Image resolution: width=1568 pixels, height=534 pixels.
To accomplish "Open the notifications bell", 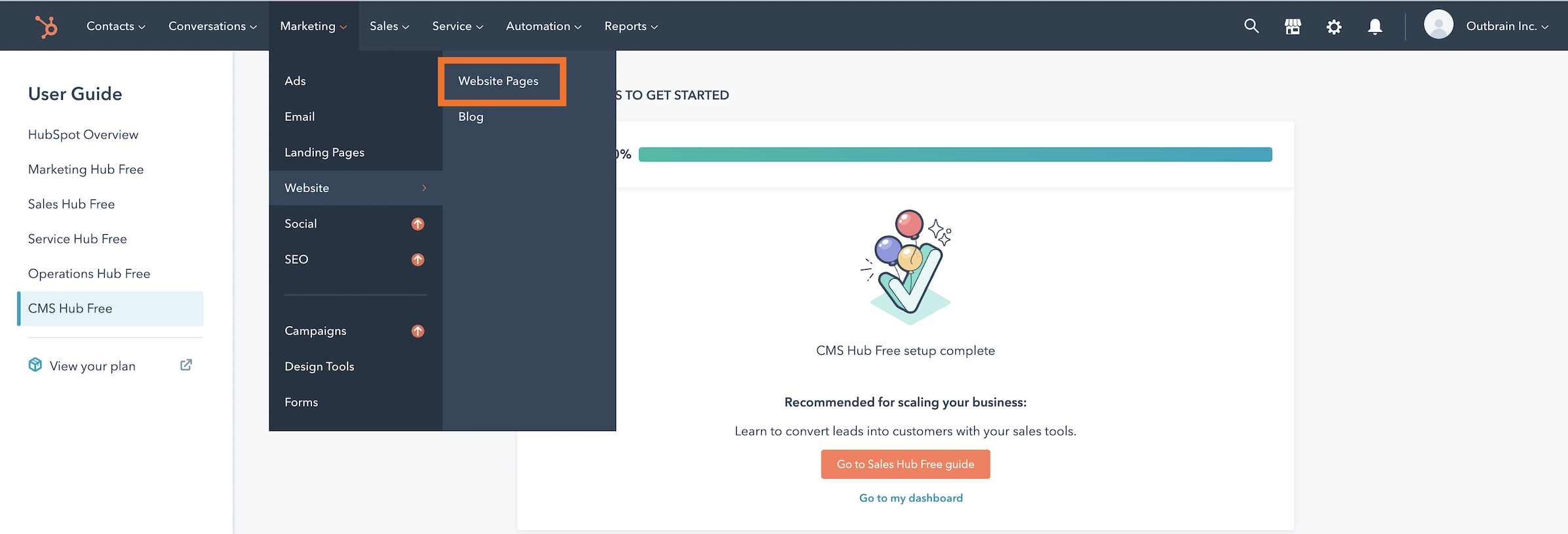I will pos(1375,26).
